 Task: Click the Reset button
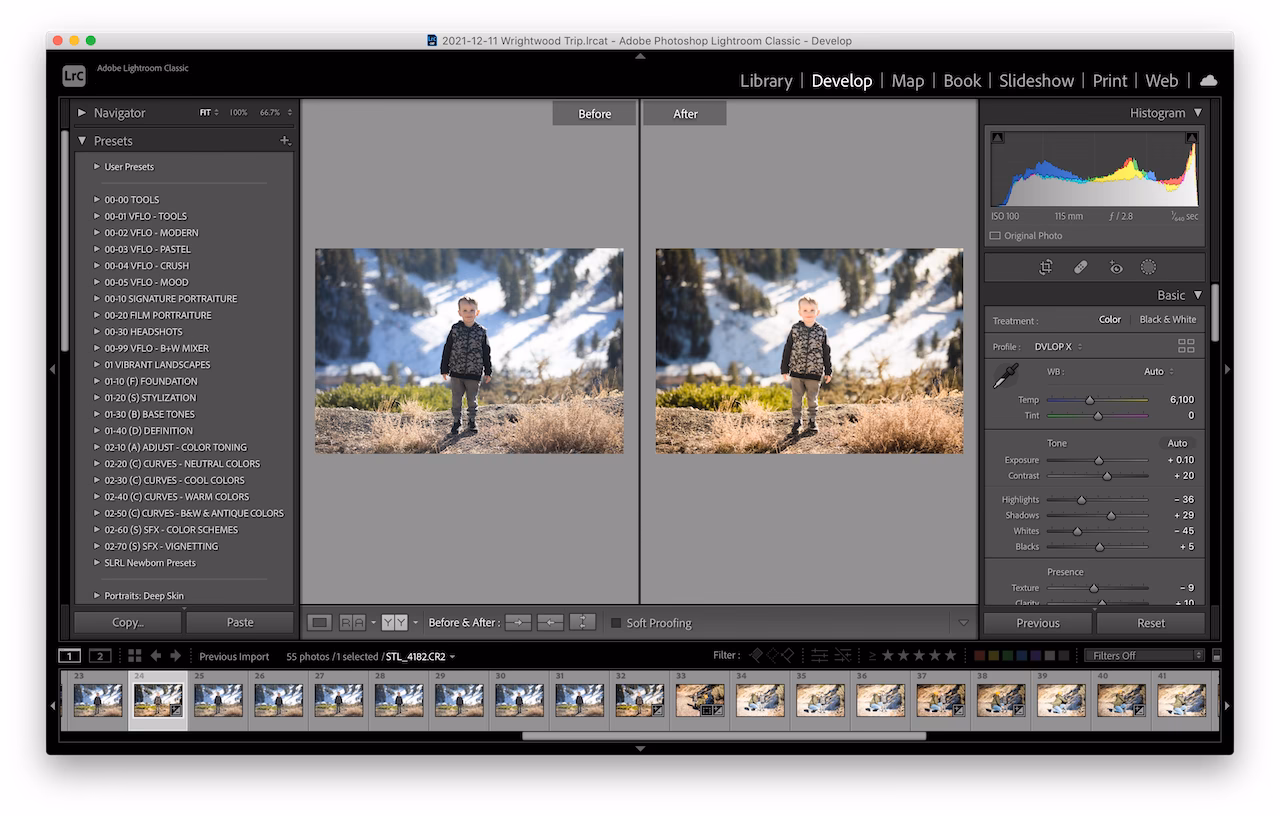tap(1151, 622)
